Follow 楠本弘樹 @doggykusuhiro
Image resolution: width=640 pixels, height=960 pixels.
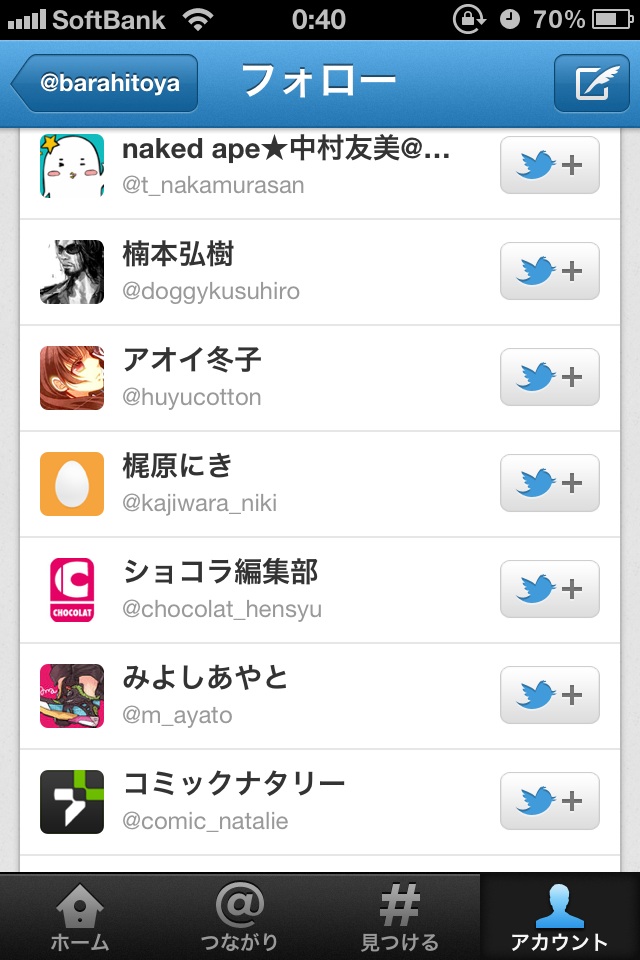549,271
